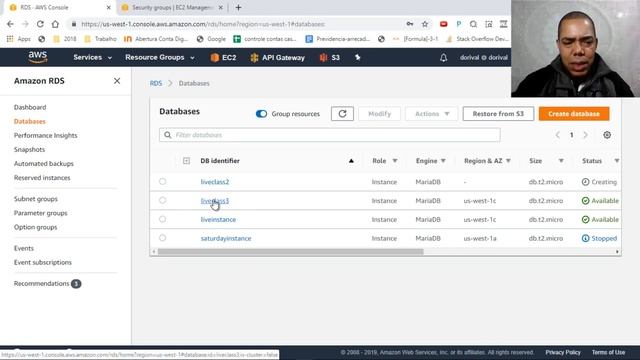
Task: Open the liveclass2 database link
Action: click(x=215, y=182)
